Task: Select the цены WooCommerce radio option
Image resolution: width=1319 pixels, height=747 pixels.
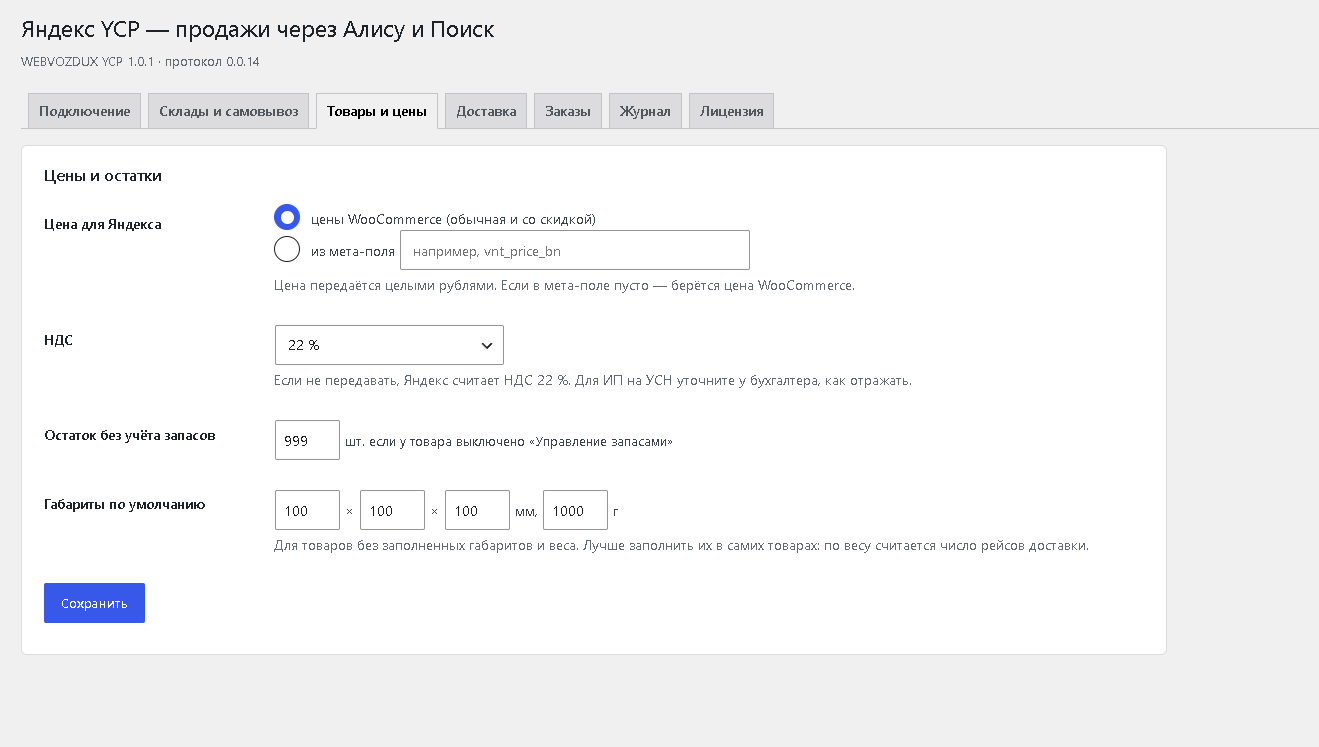Action: (x=287, y=218)
